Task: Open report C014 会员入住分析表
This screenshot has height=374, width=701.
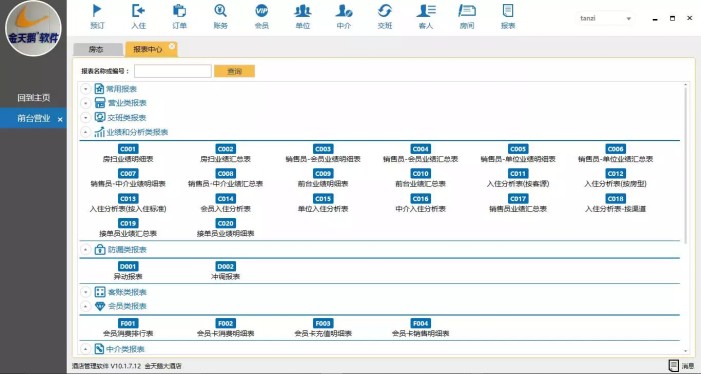Action: (x=225, y=203)
